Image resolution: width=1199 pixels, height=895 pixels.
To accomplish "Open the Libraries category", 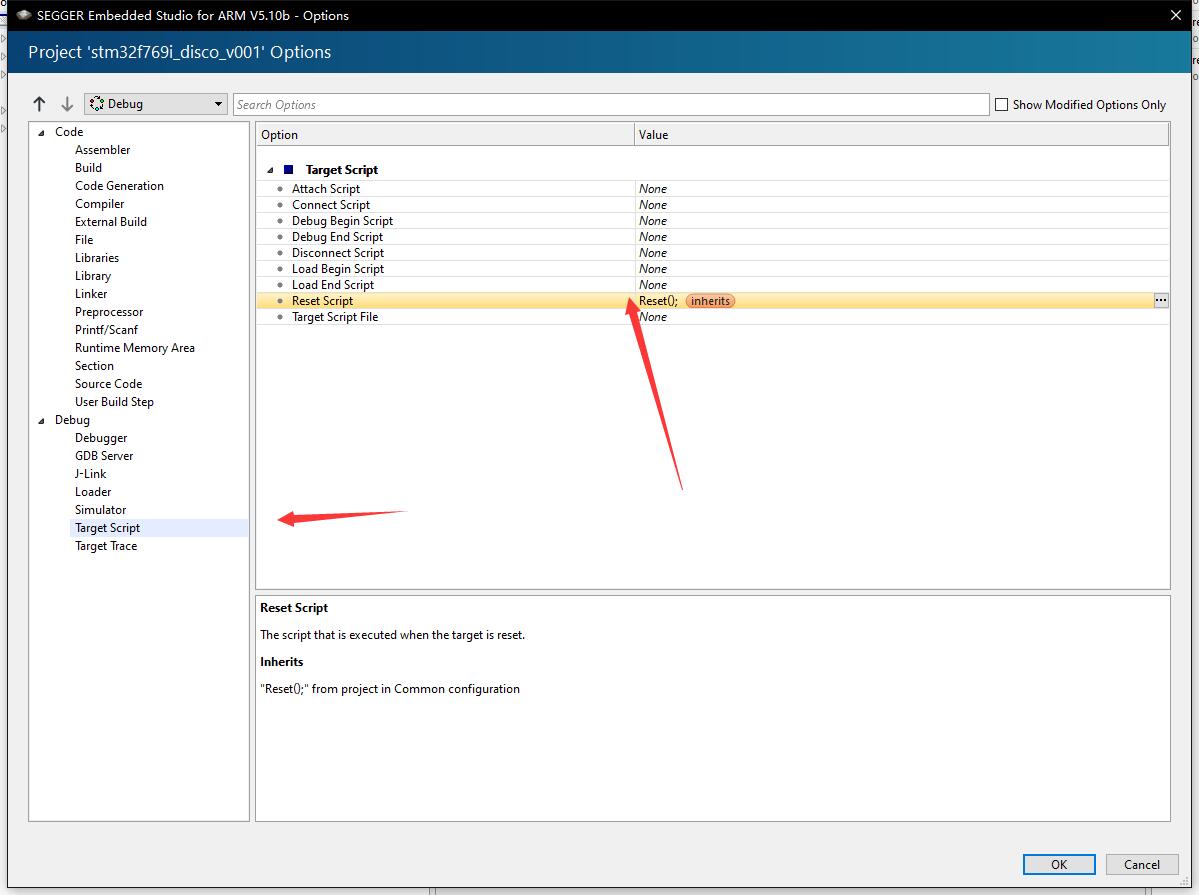I will 97,258.
